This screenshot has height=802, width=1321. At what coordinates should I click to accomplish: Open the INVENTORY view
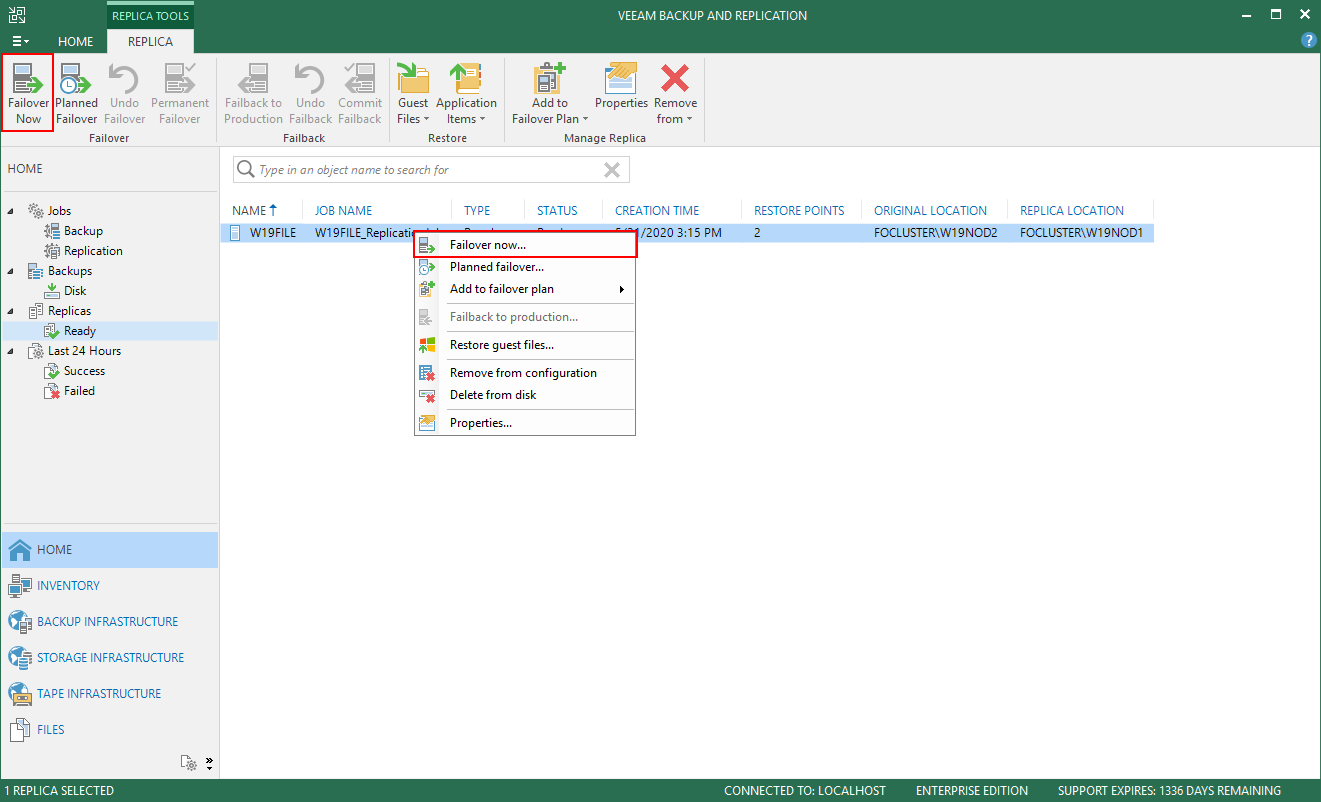tap(109, 586)
